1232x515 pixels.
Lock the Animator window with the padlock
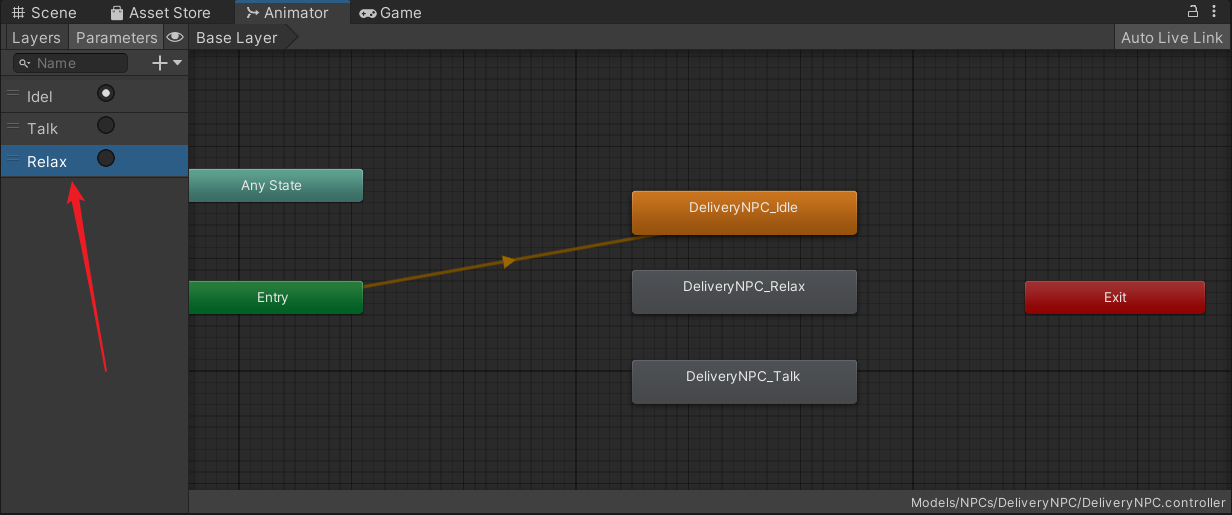pyautogui.click(x=1192, y=12)
